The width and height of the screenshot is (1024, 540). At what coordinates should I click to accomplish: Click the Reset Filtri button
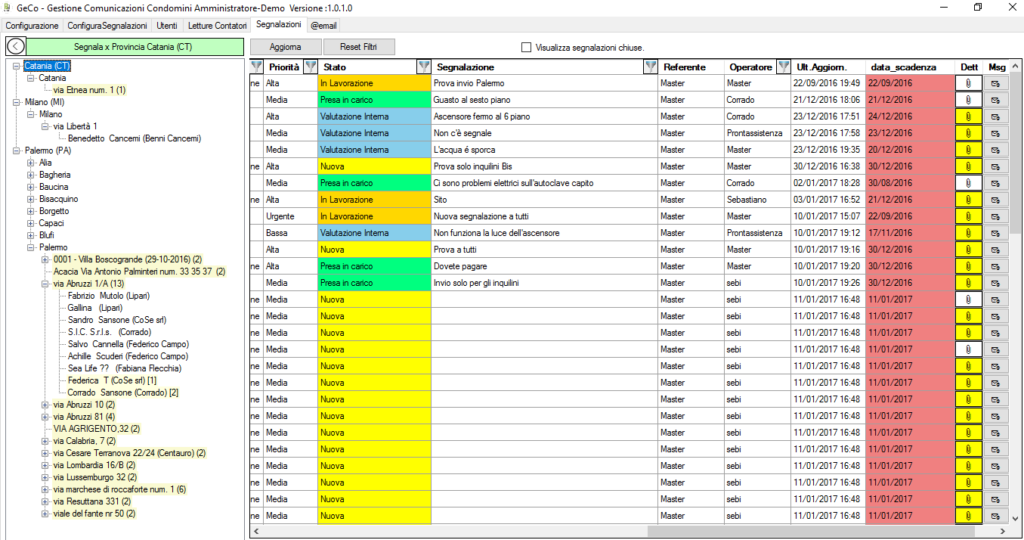358,47
